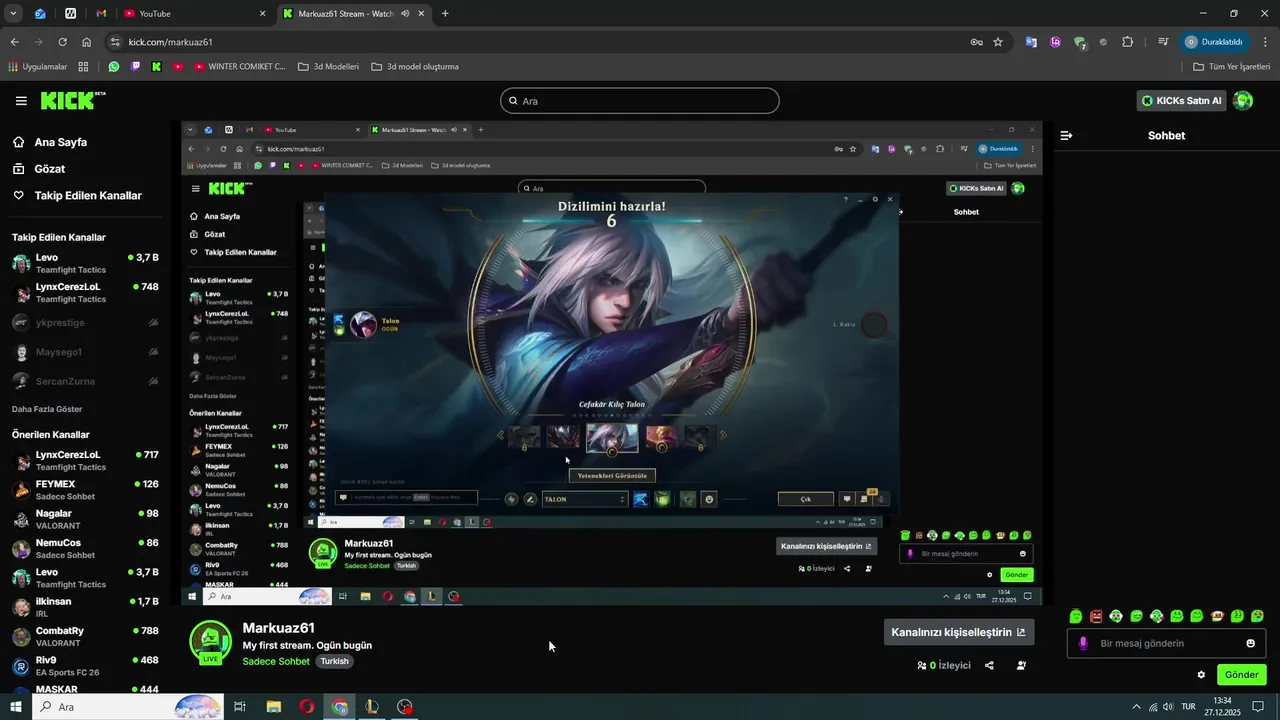
Task: Switch to the YouTube tab
Action: 194,14
